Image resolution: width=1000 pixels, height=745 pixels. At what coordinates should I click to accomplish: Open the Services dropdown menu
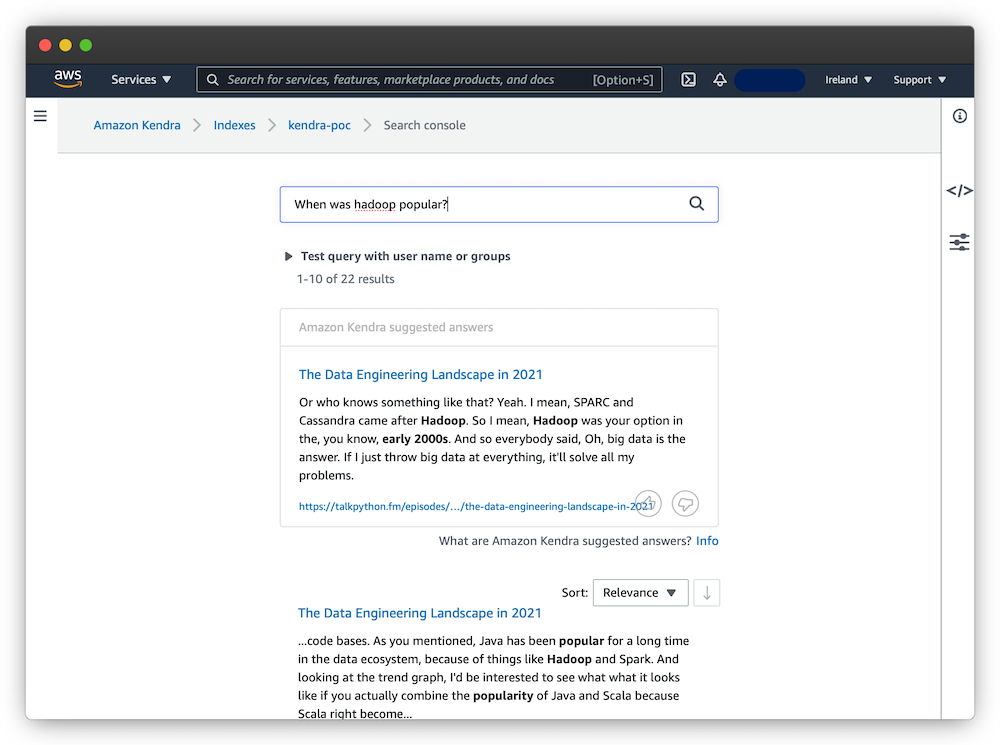pos(141,80)
